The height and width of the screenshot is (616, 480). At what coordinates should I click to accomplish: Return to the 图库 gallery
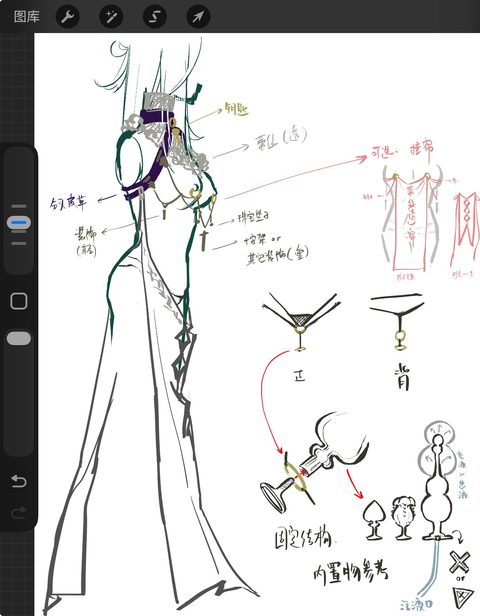coord(27,17)
